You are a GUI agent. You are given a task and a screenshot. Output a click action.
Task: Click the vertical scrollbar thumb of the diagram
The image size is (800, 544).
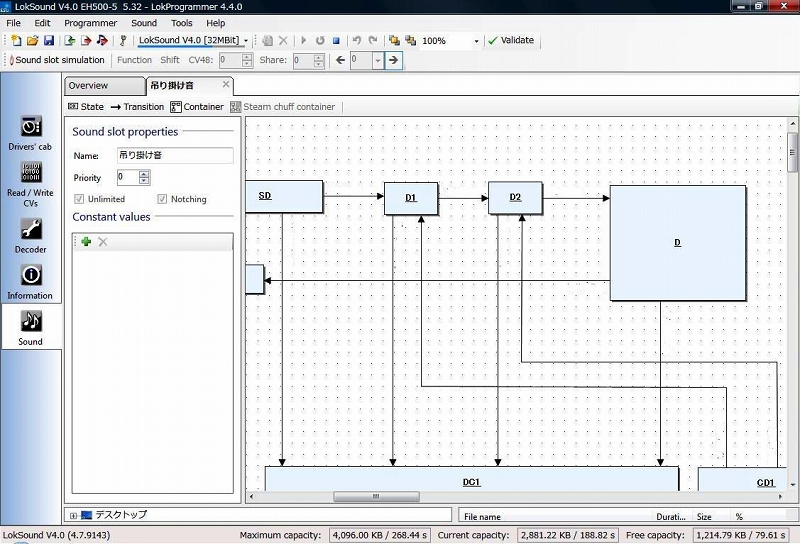tap(792, 152)
